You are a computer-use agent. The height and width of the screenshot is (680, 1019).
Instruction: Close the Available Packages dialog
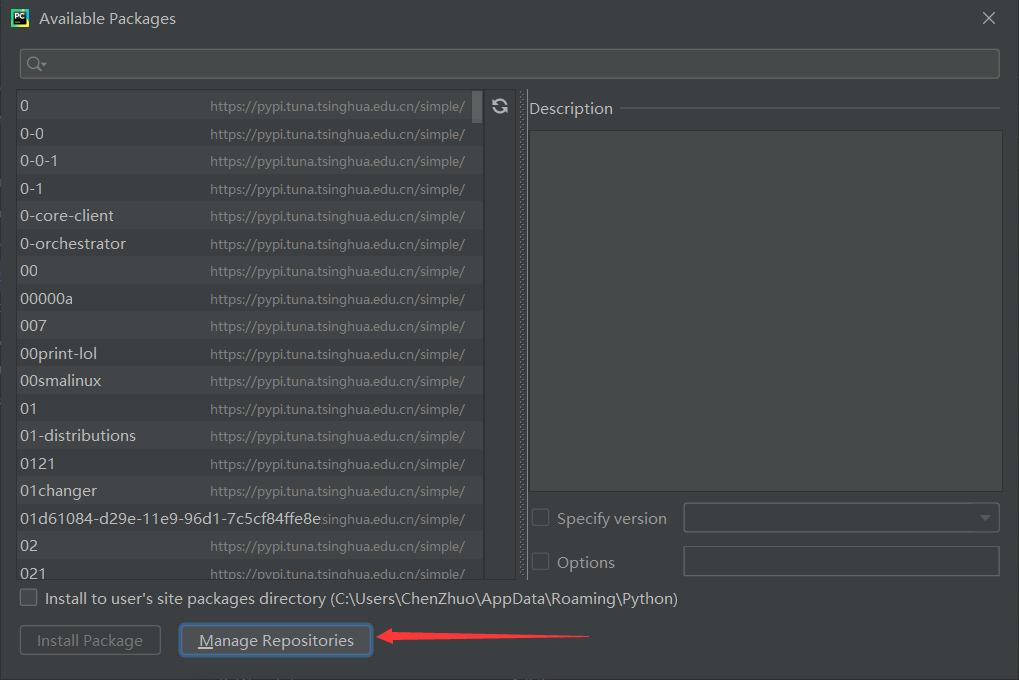tap(988, 18)
